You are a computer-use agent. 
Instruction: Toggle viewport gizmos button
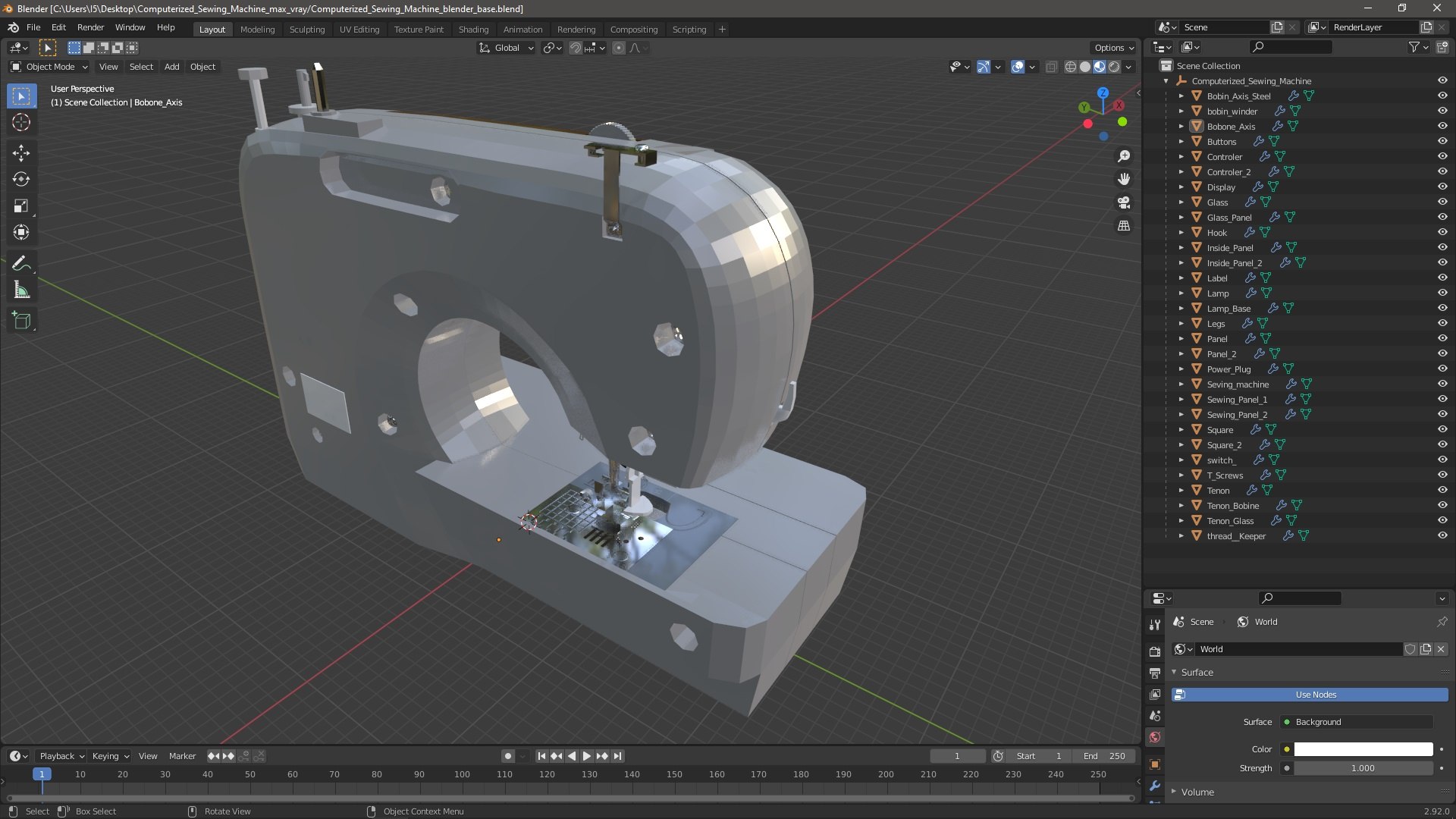click(984, 67)
